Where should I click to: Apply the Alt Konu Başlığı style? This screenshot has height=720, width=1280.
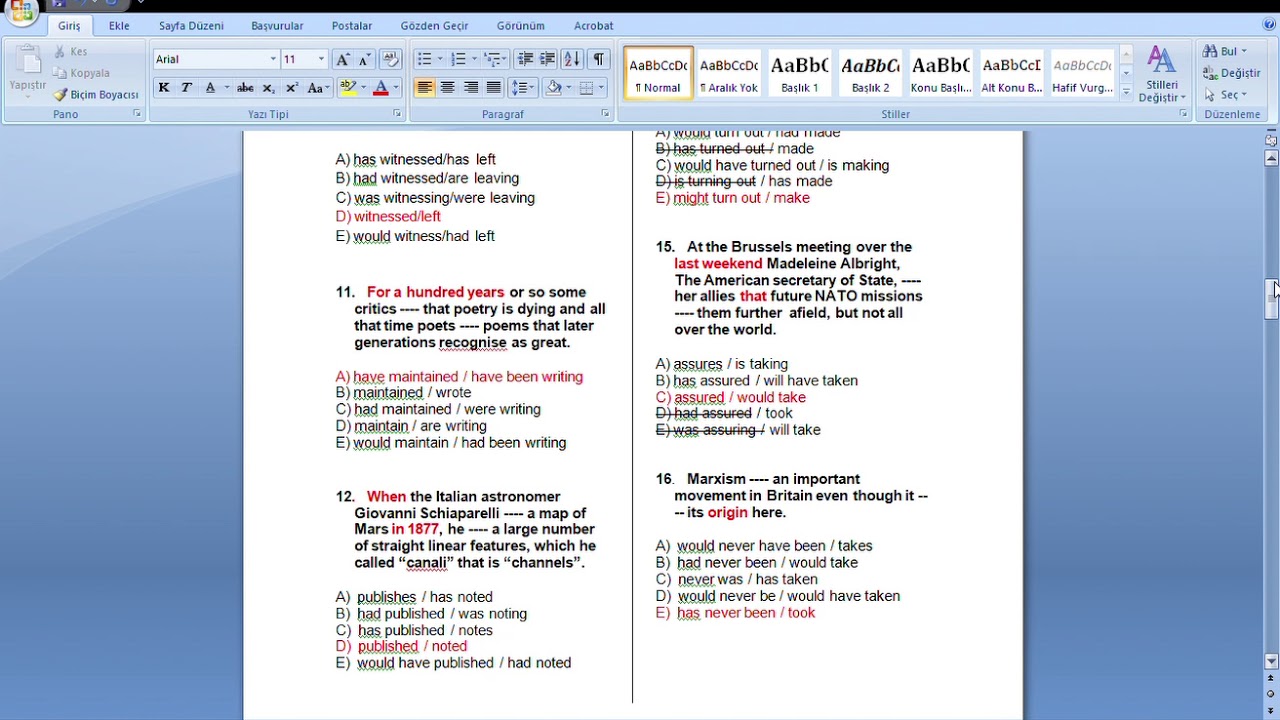[x=1011, y=73]
